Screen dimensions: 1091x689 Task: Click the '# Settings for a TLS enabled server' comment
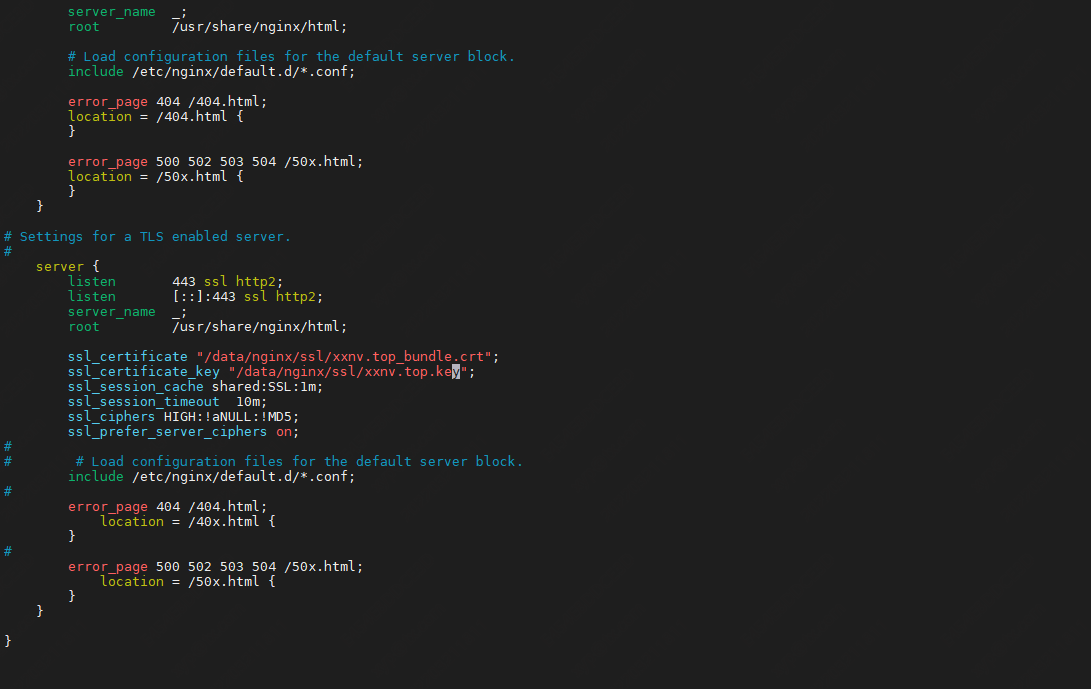pos(148,237)
